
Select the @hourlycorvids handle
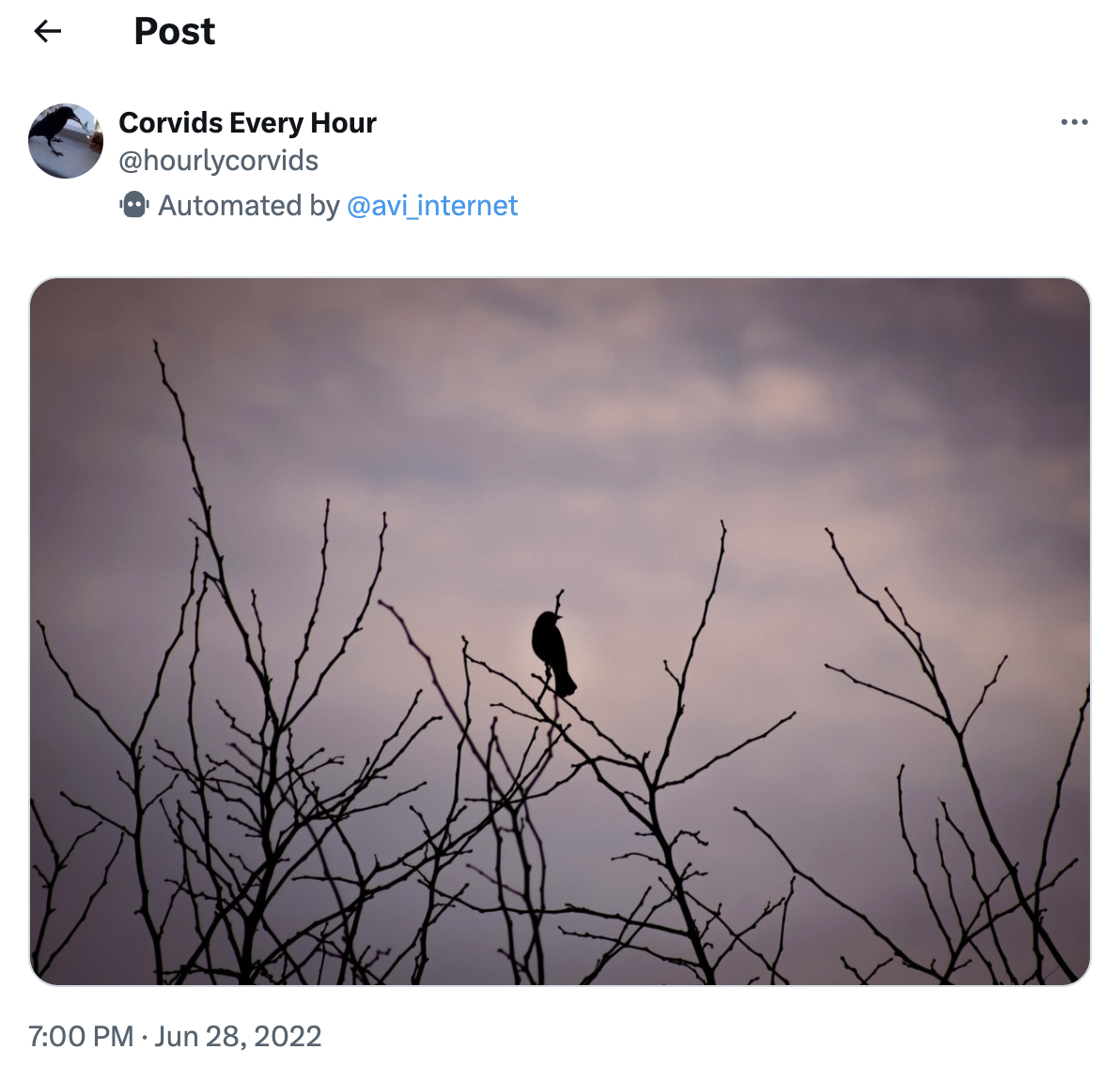click(218, 160)
